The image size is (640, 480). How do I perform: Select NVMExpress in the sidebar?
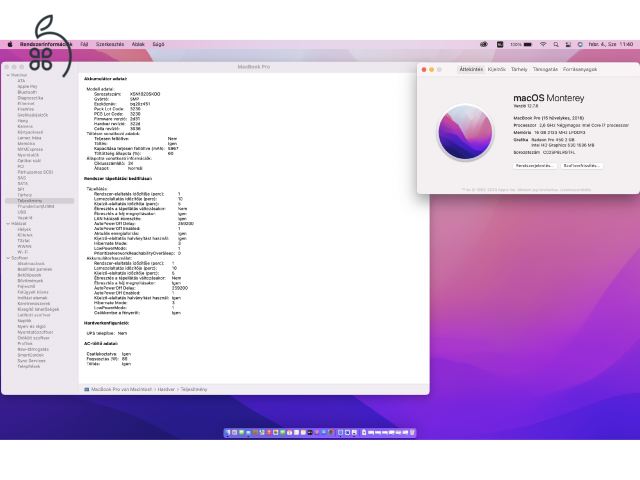[x=30, y=149]
